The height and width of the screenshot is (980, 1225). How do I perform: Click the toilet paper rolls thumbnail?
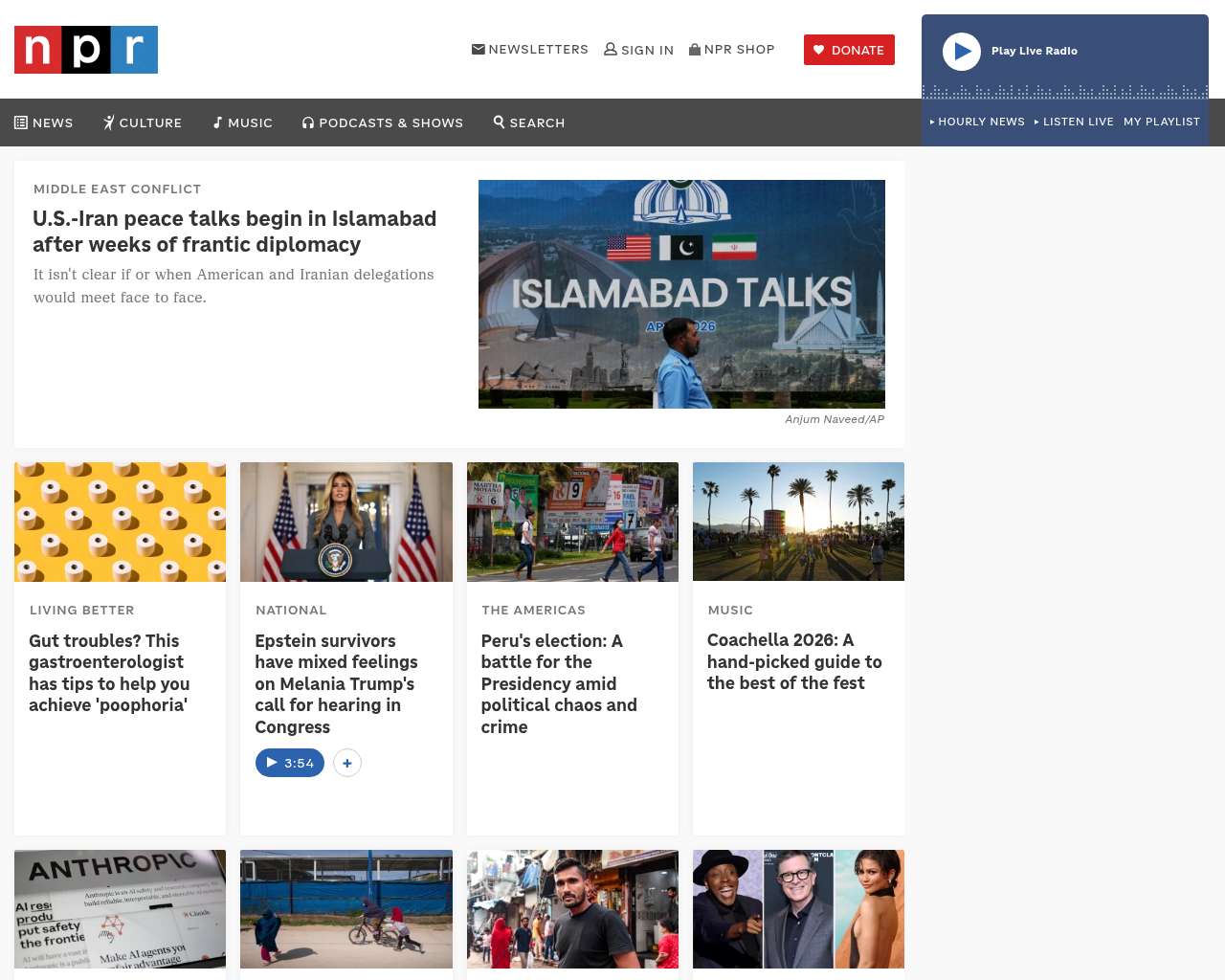click(x=120, y=522)
